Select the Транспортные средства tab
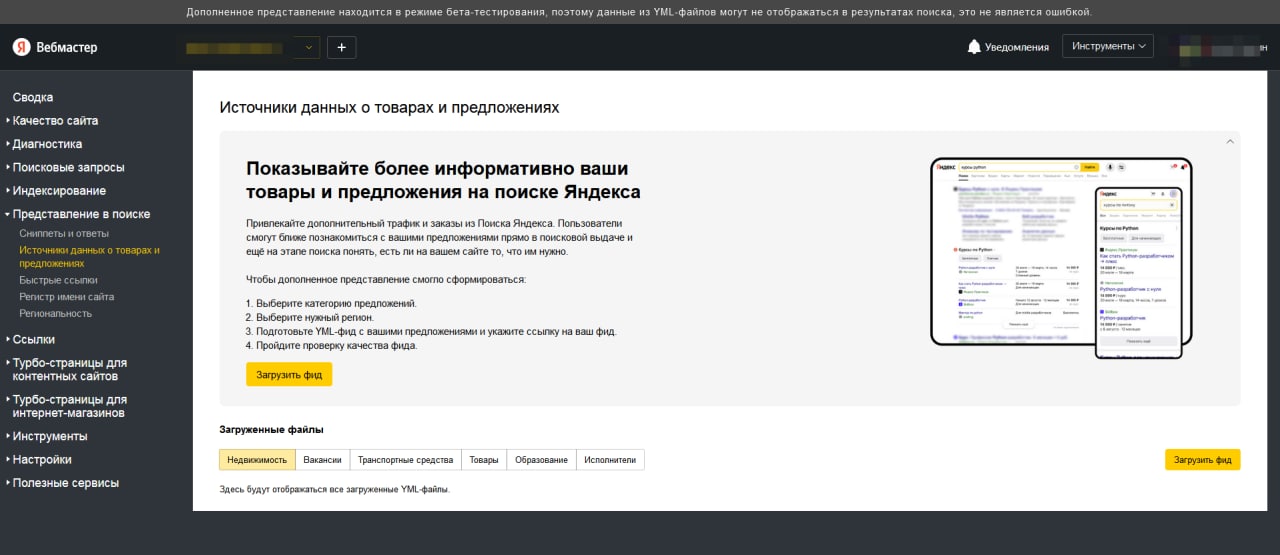 click(405, 460)
